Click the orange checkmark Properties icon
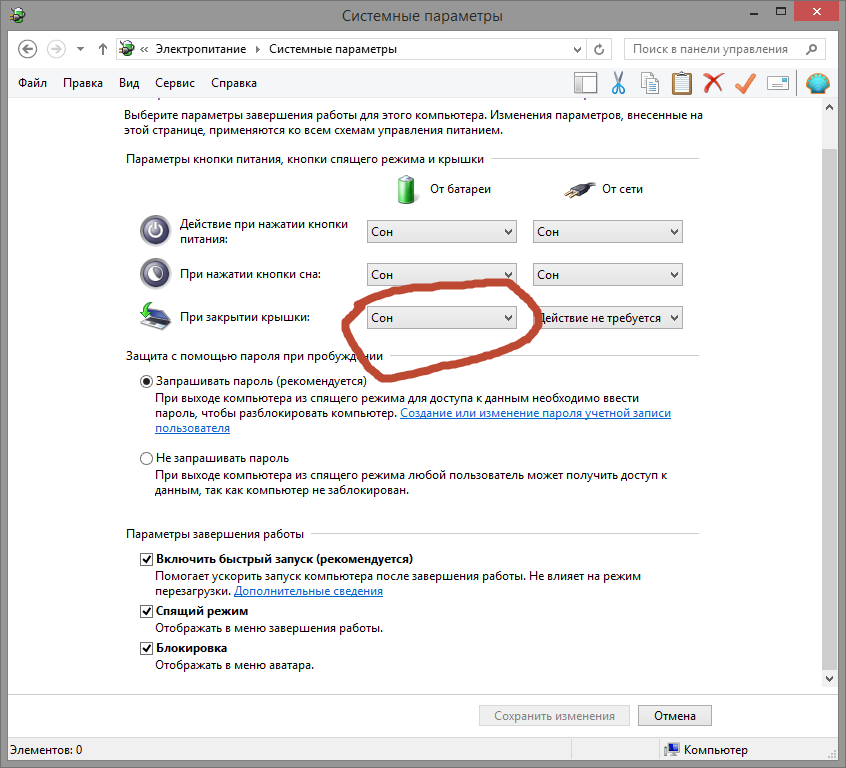 [x=745, y=83]
